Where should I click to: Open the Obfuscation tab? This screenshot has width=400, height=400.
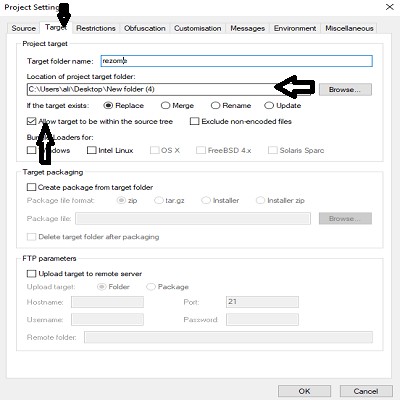coord(145,28)
